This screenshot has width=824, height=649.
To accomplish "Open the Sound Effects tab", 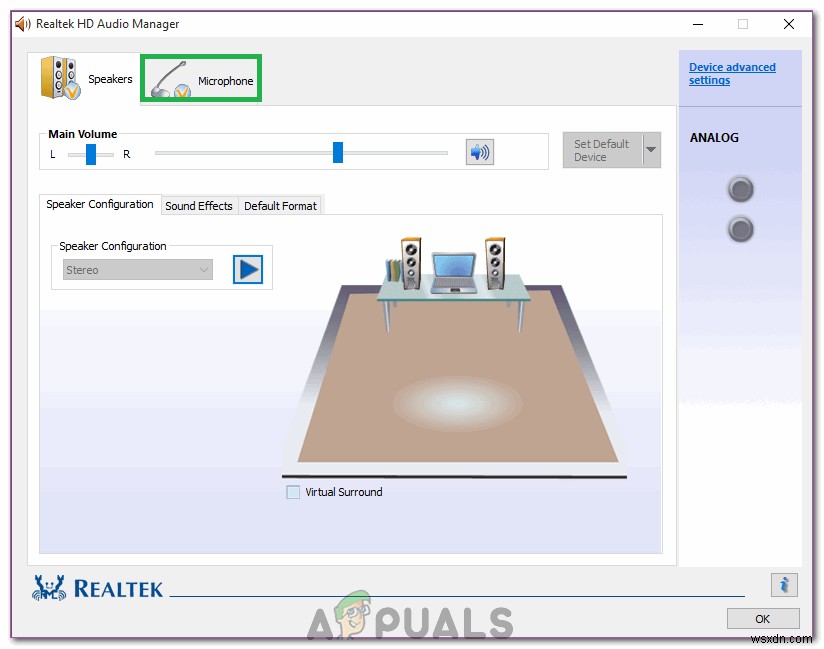I will [x=199, y=206].
